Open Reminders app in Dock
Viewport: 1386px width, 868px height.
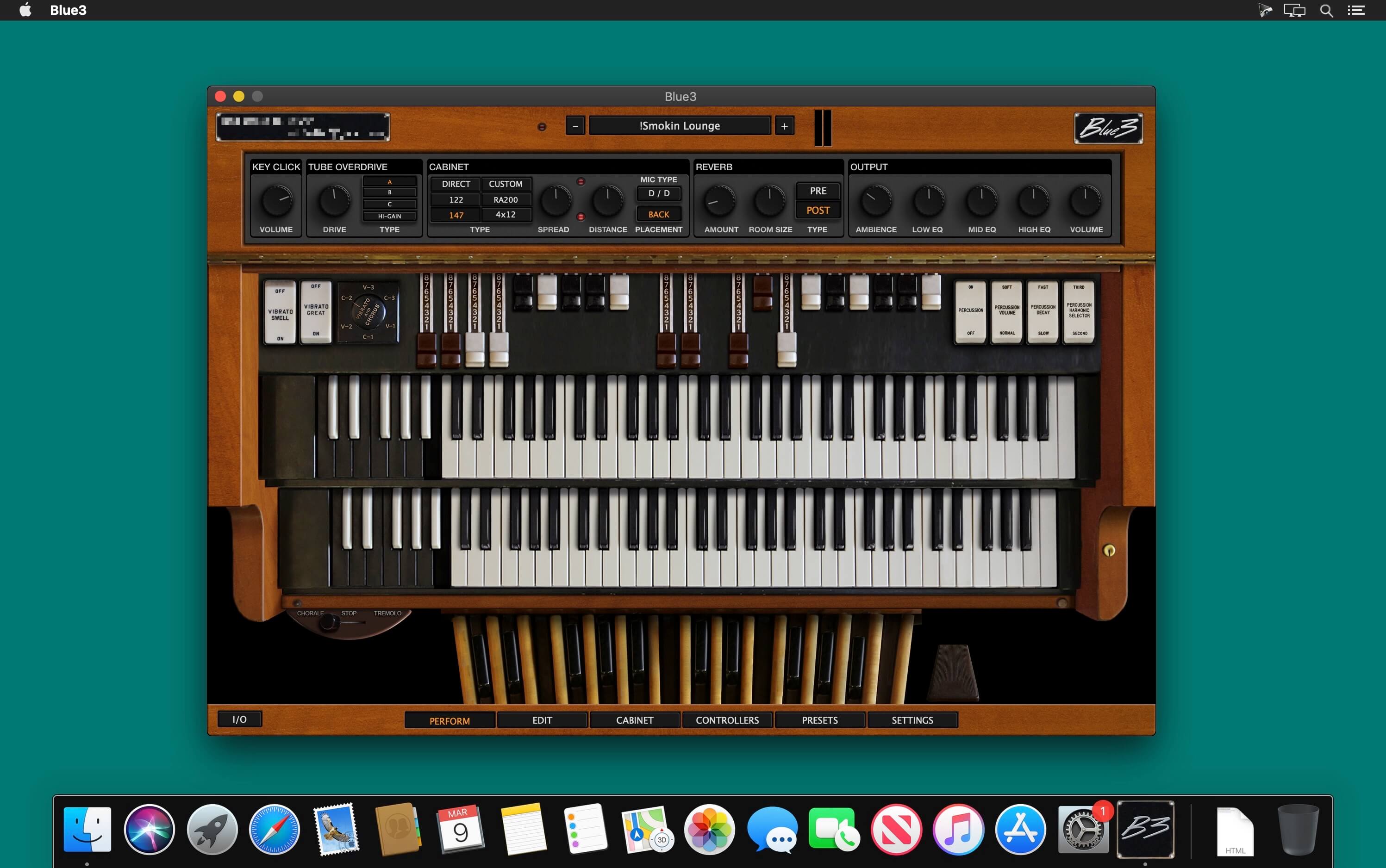[585, 829]
